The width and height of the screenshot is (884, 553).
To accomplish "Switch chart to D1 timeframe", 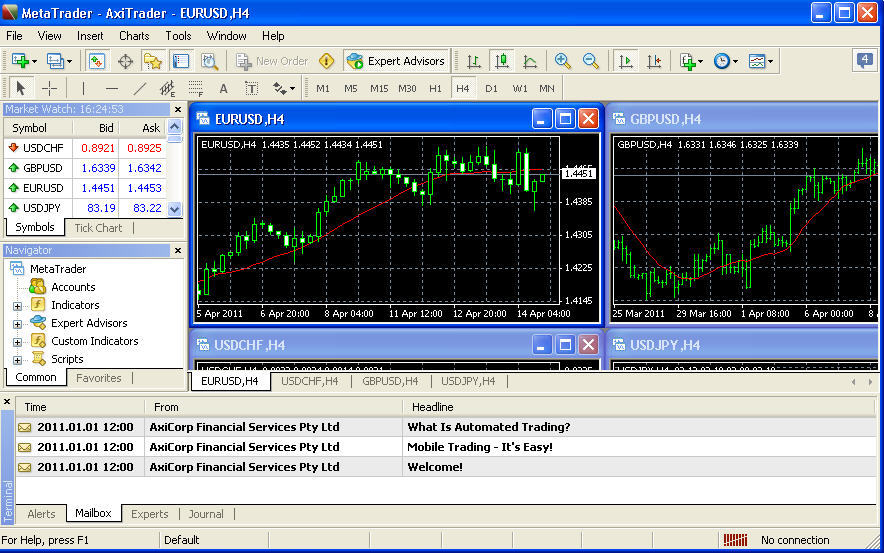I will (x=491, y=89).
